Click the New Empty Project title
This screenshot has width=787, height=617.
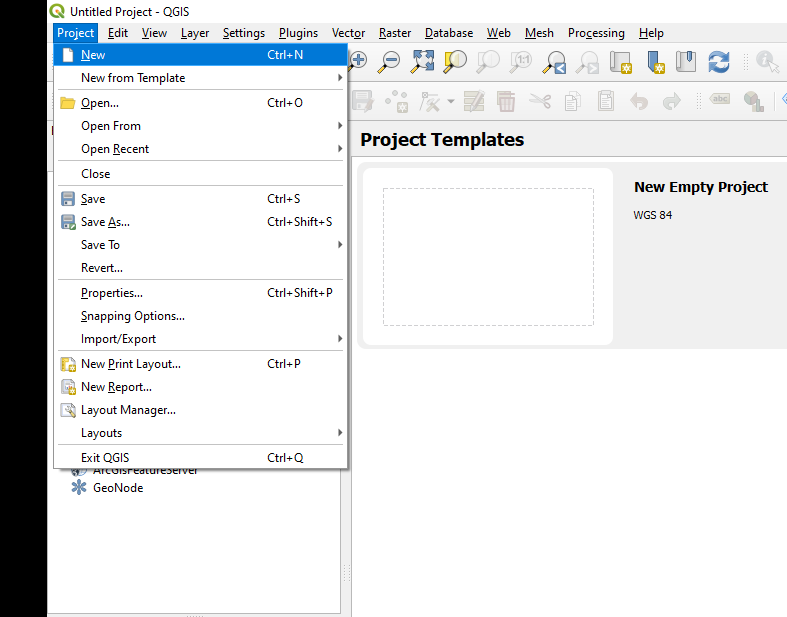coord(701,187)
